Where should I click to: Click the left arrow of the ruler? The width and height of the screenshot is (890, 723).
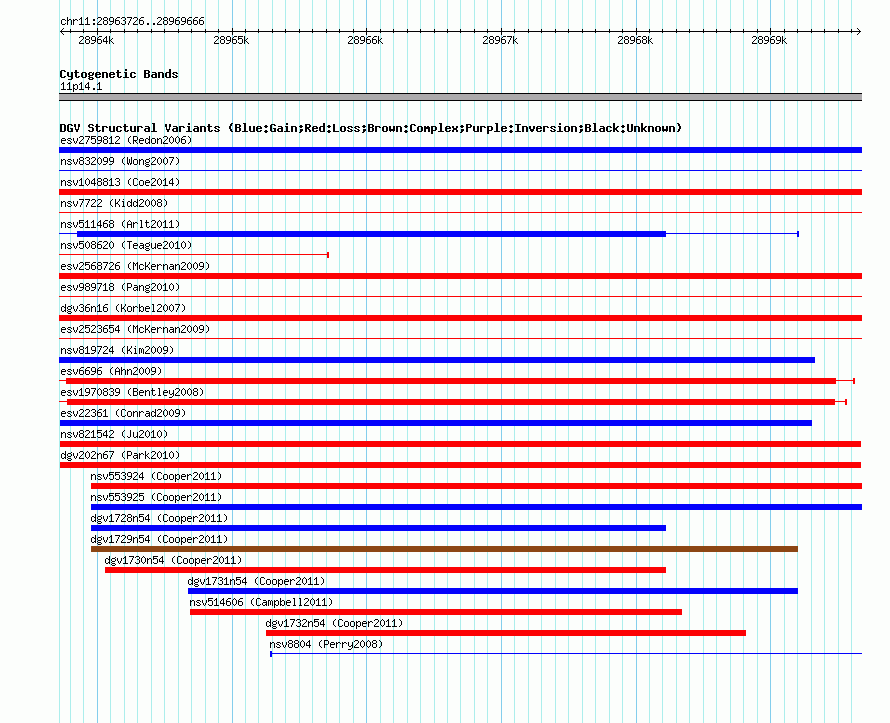pos(62,31)
